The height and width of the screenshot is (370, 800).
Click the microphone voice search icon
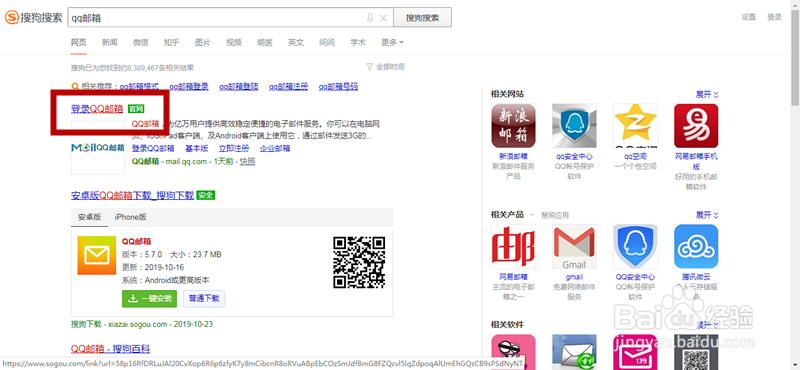370,18
